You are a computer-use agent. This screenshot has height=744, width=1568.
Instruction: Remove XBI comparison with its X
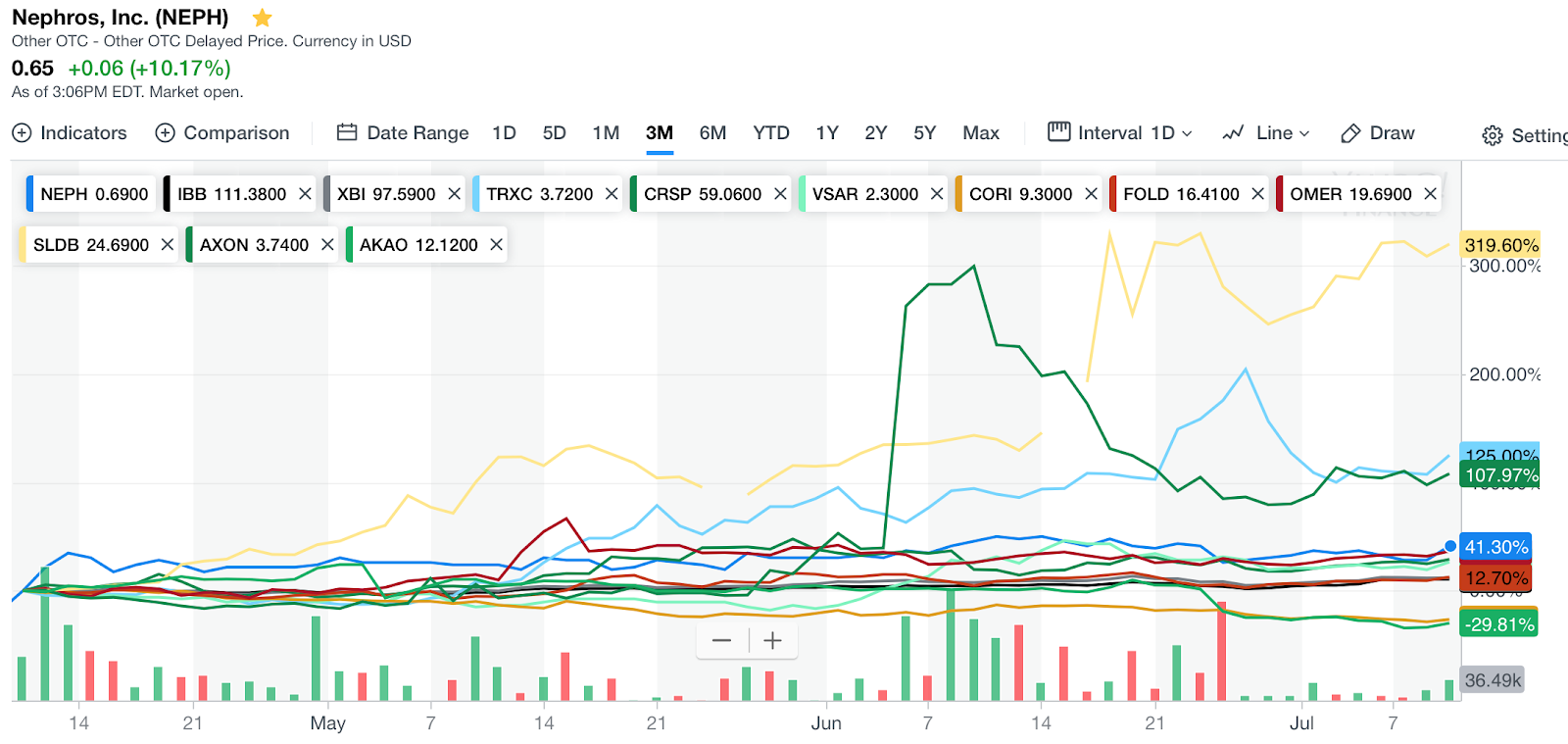pos(454,194)
